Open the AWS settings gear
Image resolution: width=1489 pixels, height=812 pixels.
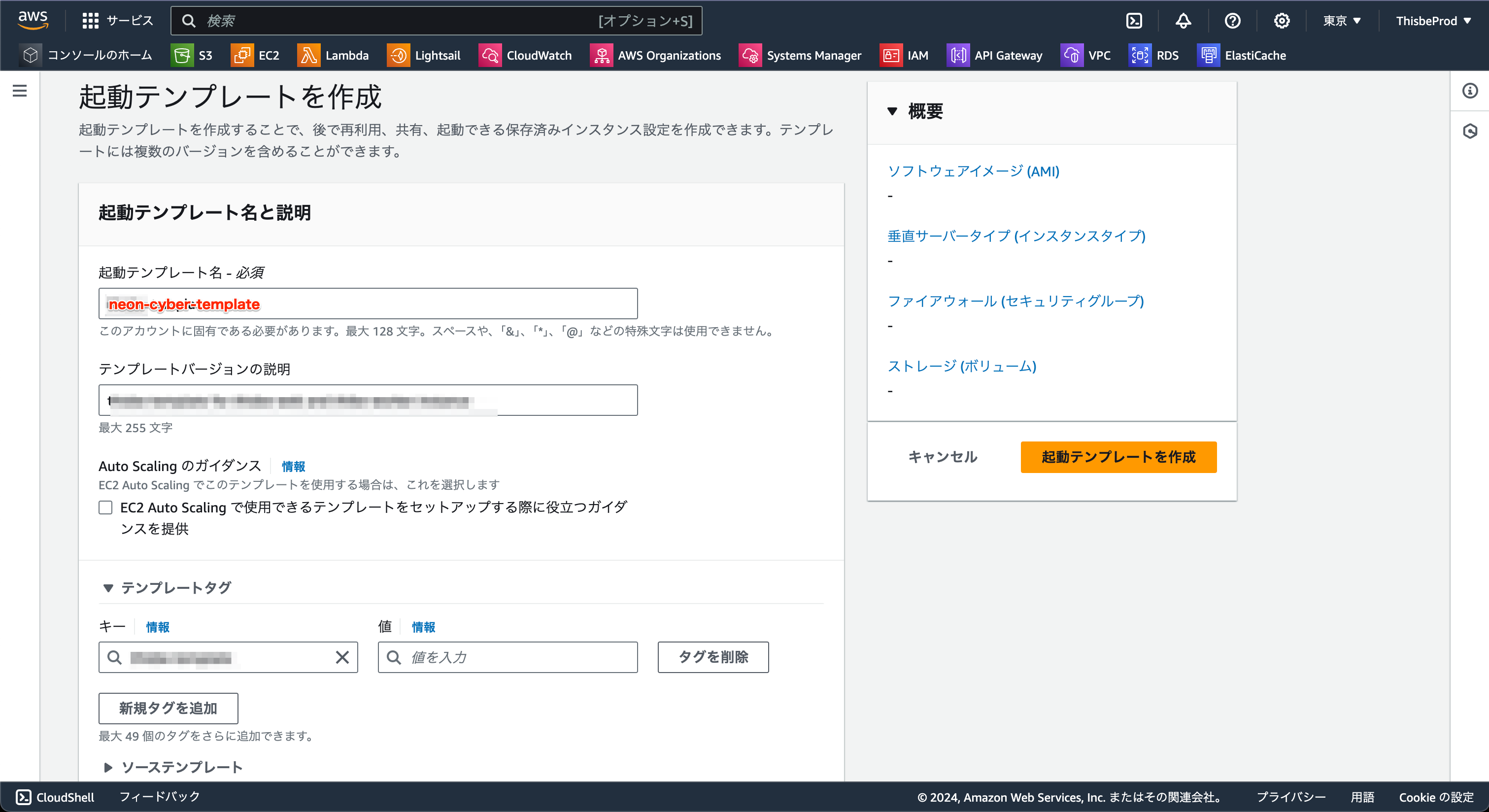tap(1282, 20)
